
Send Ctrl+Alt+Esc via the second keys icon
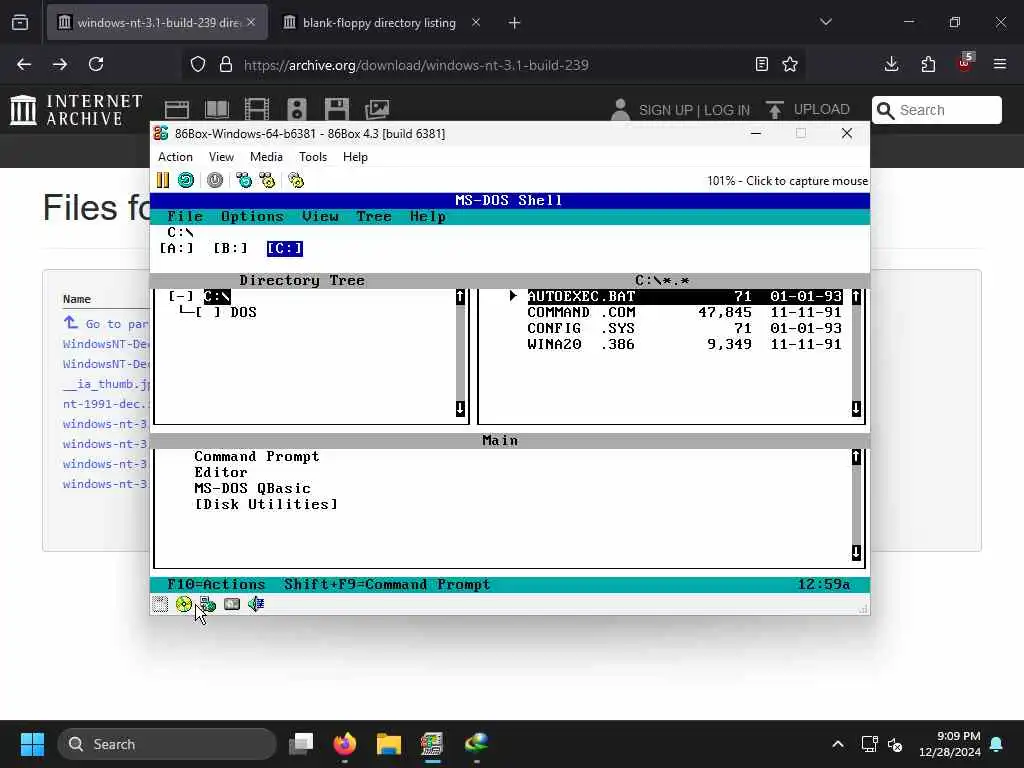(267, 180)
